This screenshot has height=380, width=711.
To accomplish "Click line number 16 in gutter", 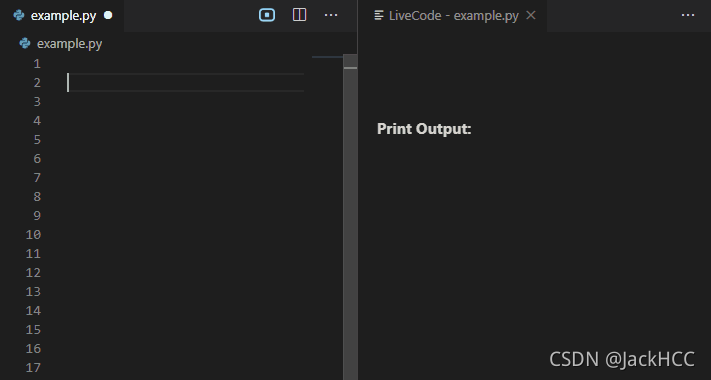I will (x=33, y=349).
